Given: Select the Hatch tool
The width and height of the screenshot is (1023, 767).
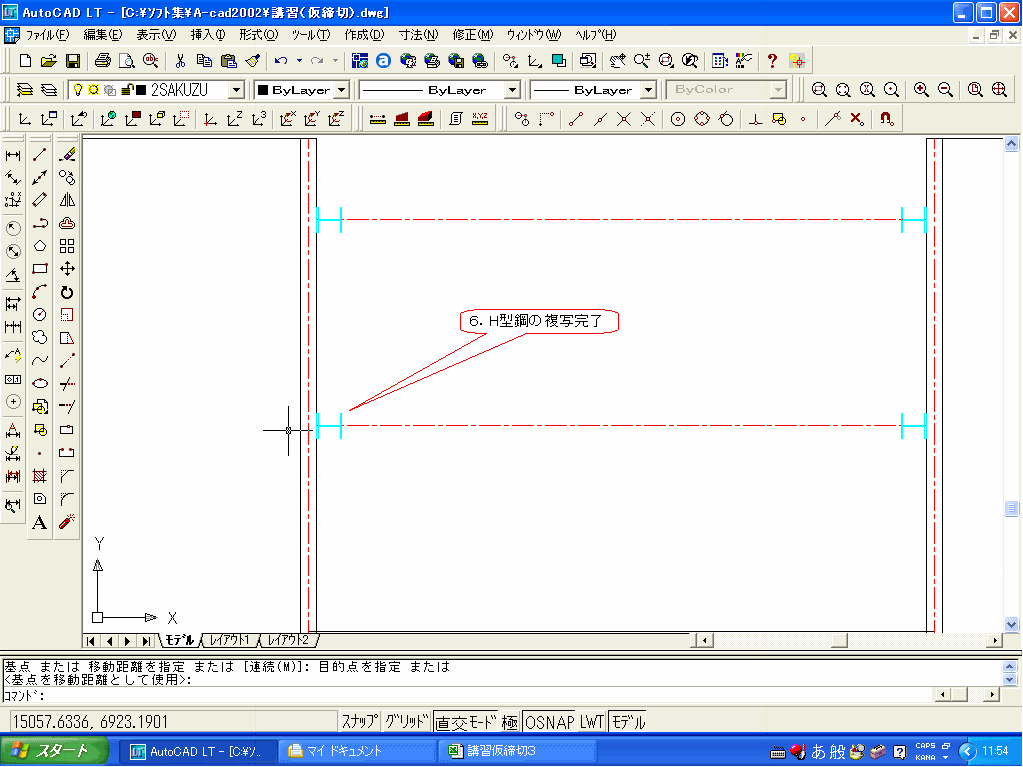Looking at the screenshot, I should click(40, 476).
